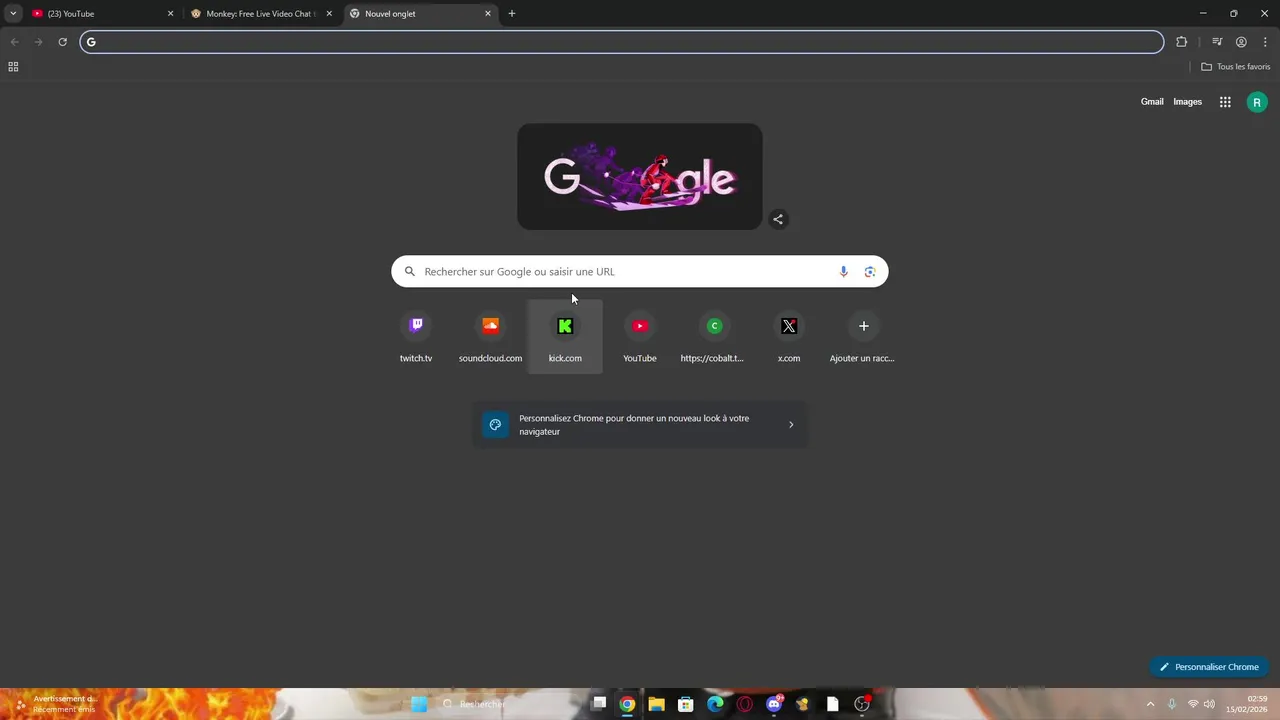Click the Google search box
This screenshot has width=1280, height=720.
click(x=640, y=272)
